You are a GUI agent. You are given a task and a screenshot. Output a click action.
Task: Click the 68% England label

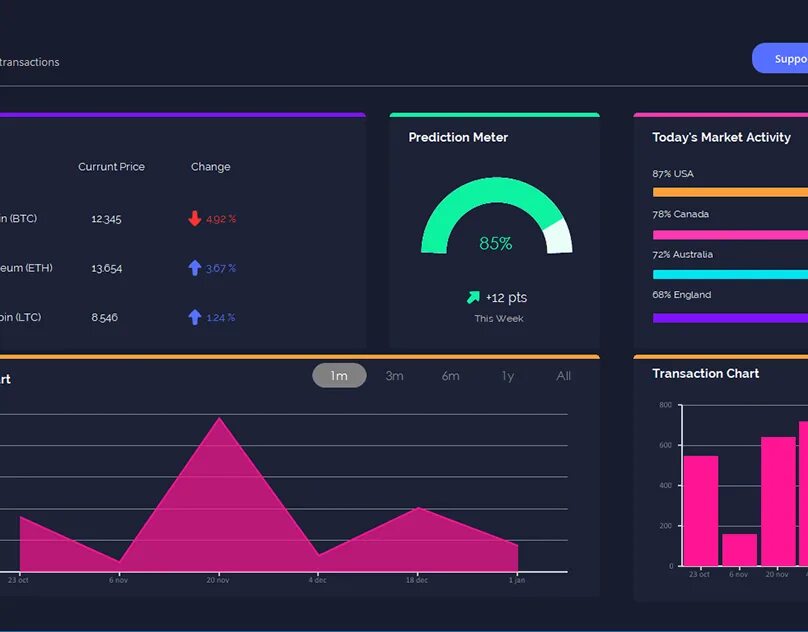(682, 295)
